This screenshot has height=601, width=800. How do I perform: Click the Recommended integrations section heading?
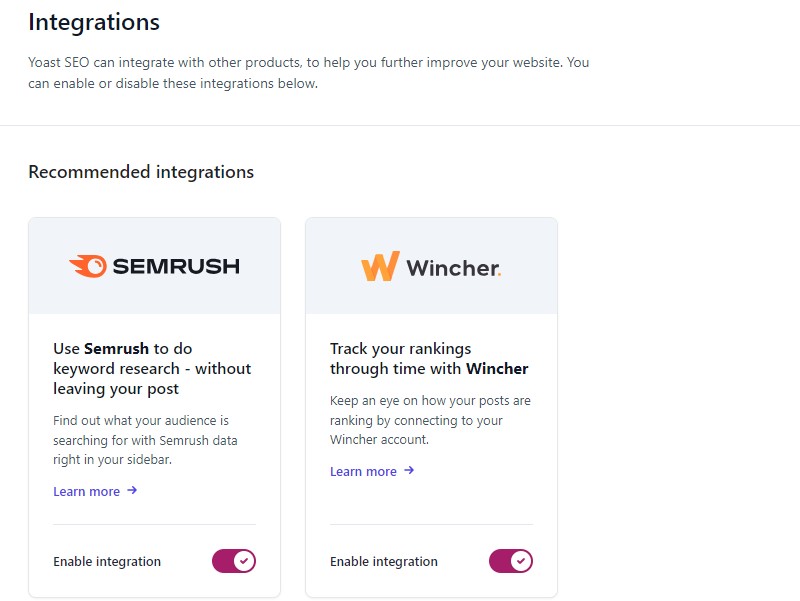(141, 172)
